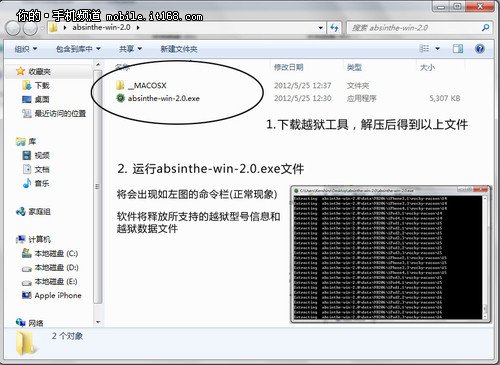Viewport: 500px width, 365px height.
Task: Click the absinthe-win-2.0.exe file name
Action: coord(164,98)
